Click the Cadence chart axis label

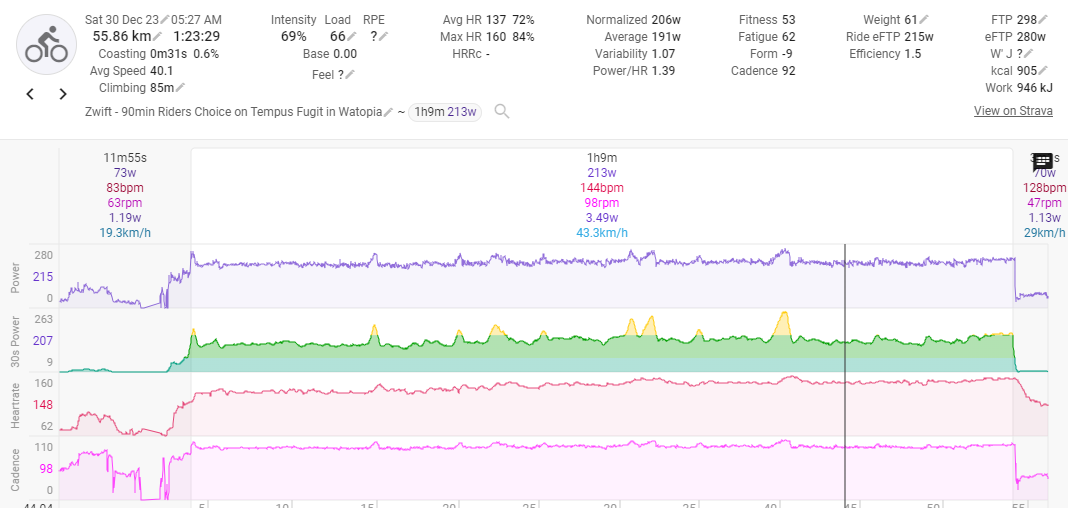point(15,469)
